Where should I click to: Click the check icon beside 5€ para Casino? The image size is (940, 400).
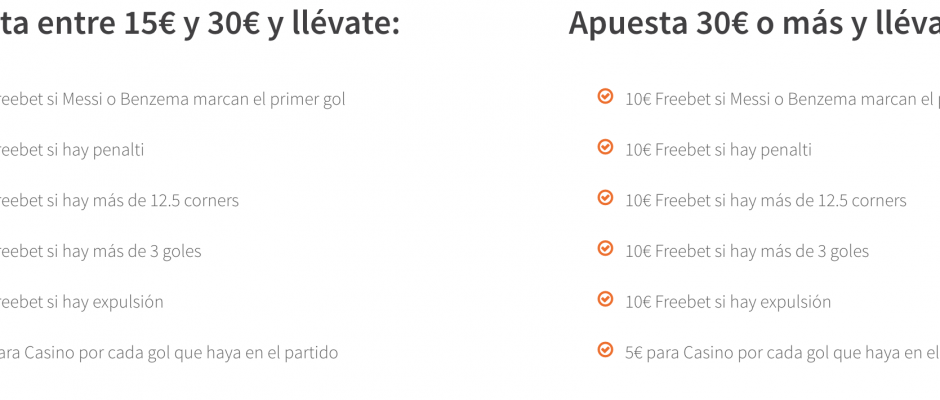(x=605, y=349)
